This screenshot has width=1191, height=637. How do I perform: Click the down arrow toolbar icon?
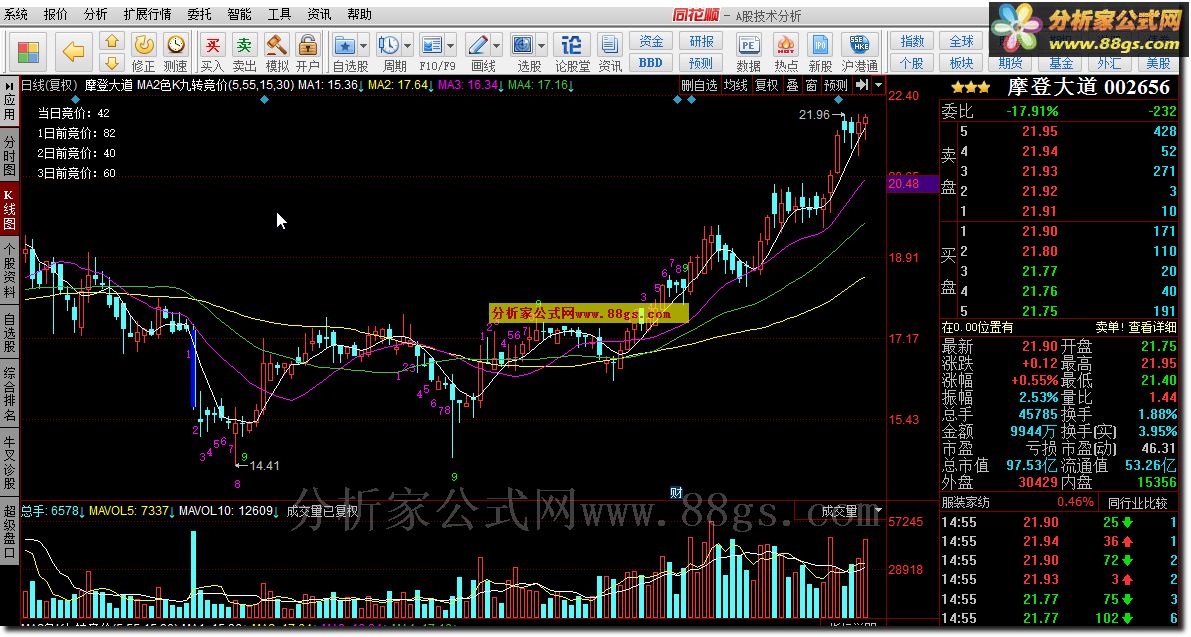pos(112,62)
